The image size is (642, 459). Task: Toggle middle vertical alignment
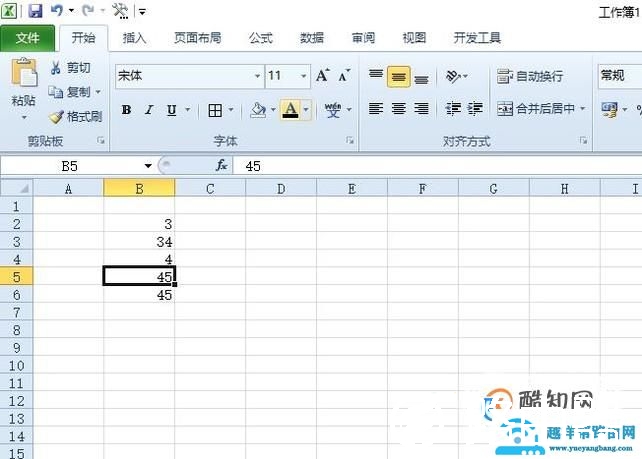(398, 77)
